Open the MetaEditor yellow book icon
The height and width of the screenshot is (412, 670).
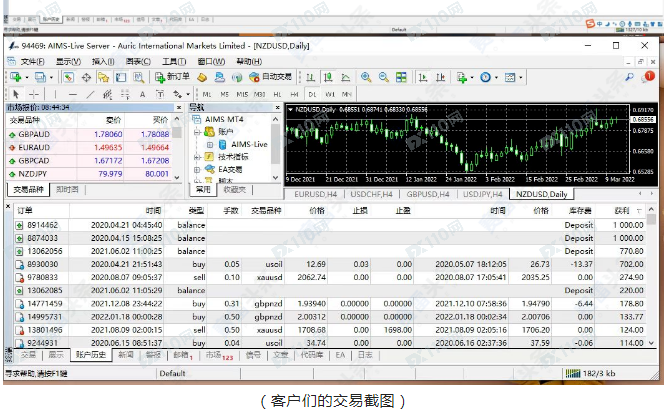point(202,77)
